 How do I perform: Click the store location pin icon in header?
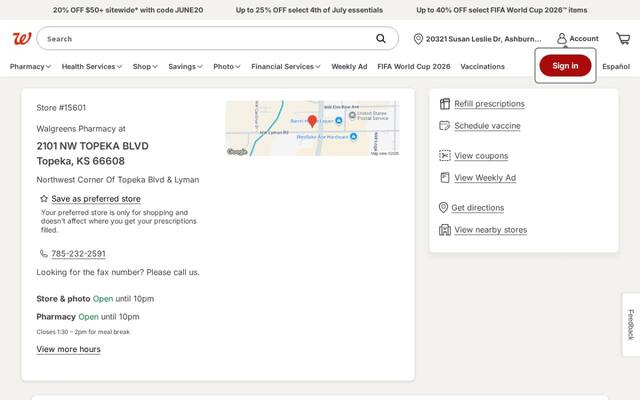click(x=418, y=39)
